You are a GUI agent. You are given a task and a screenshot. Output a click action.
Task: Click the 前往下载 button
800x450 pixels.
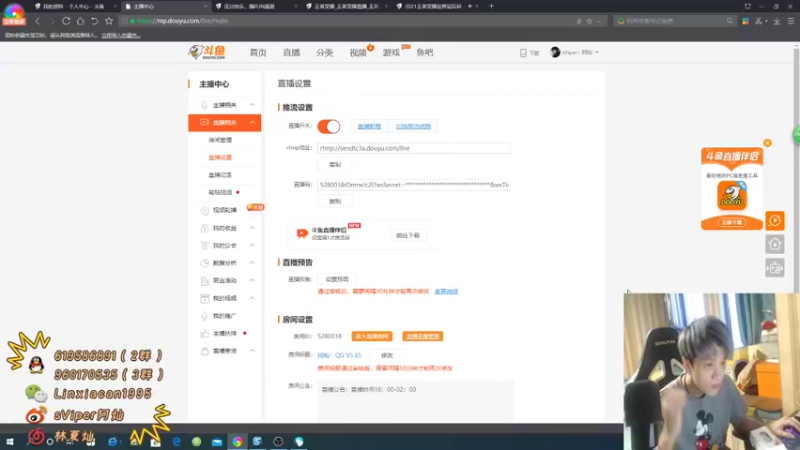(x=408, y=235)
